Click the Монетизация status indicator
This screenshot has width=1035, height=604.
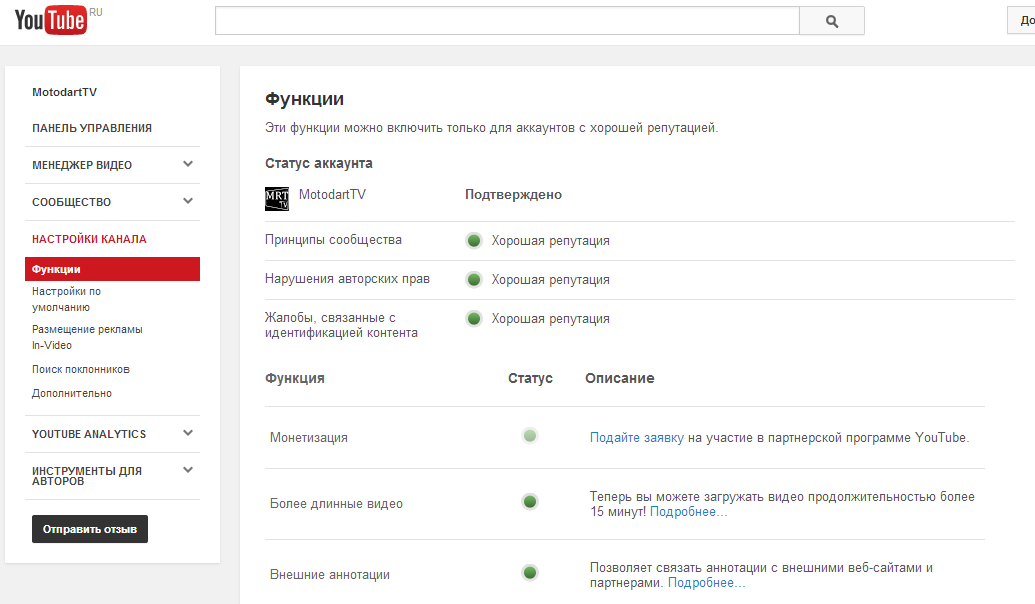[x=529, y=436]
